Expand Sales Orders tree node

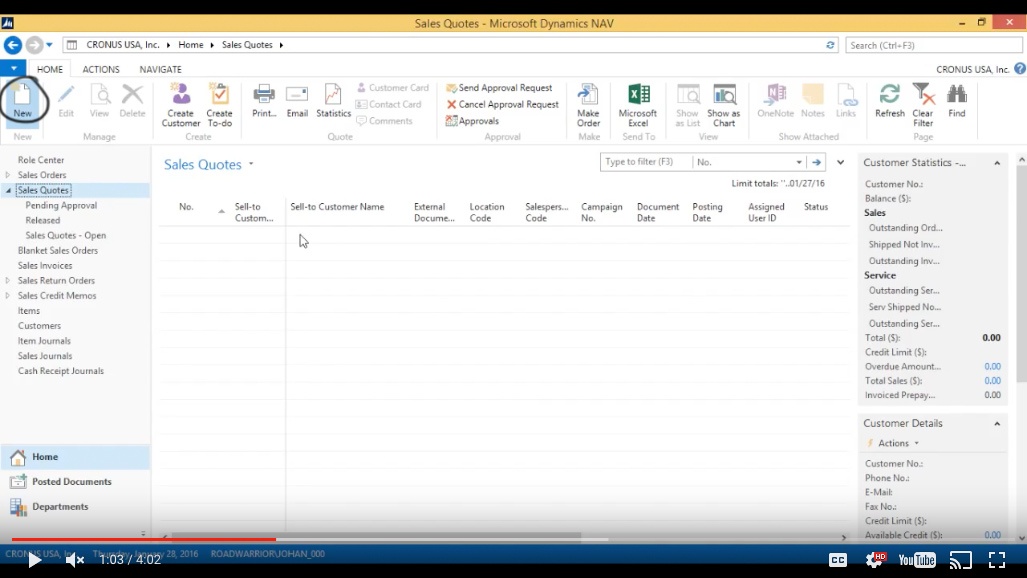[x=8, y=175]
